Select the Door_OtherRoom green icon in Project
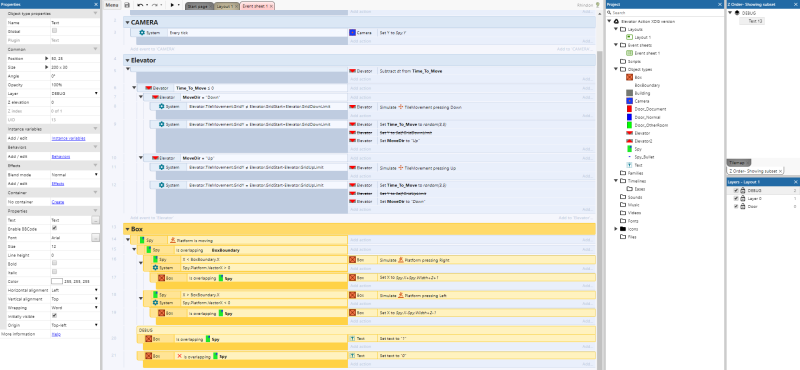 pos(629,125)
